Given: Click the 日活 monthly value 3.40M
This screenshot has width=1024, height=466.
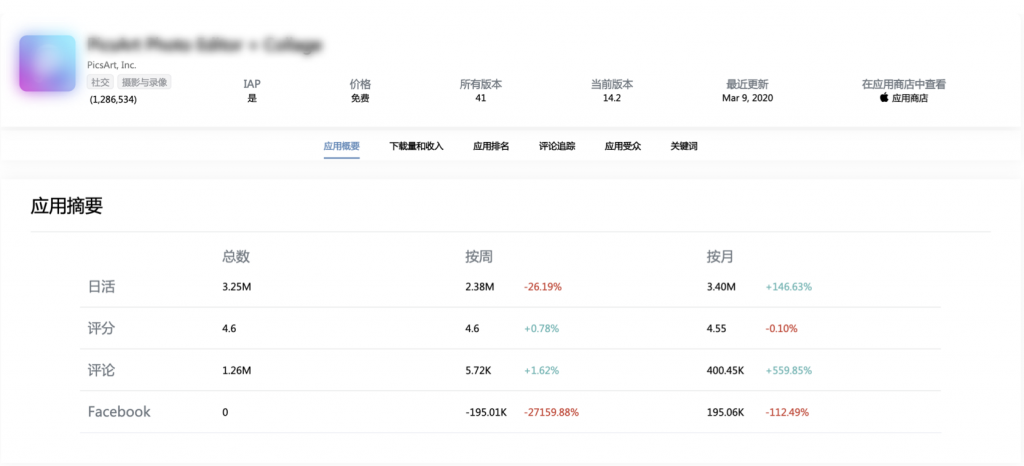Looking at the screenshot, I should [721, 287].
